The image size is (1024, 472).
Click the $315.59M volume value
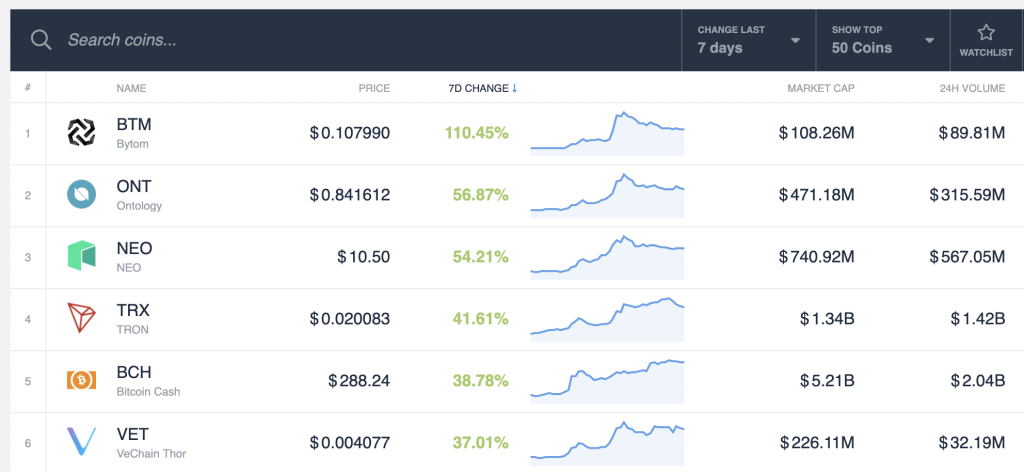(968, 195)
